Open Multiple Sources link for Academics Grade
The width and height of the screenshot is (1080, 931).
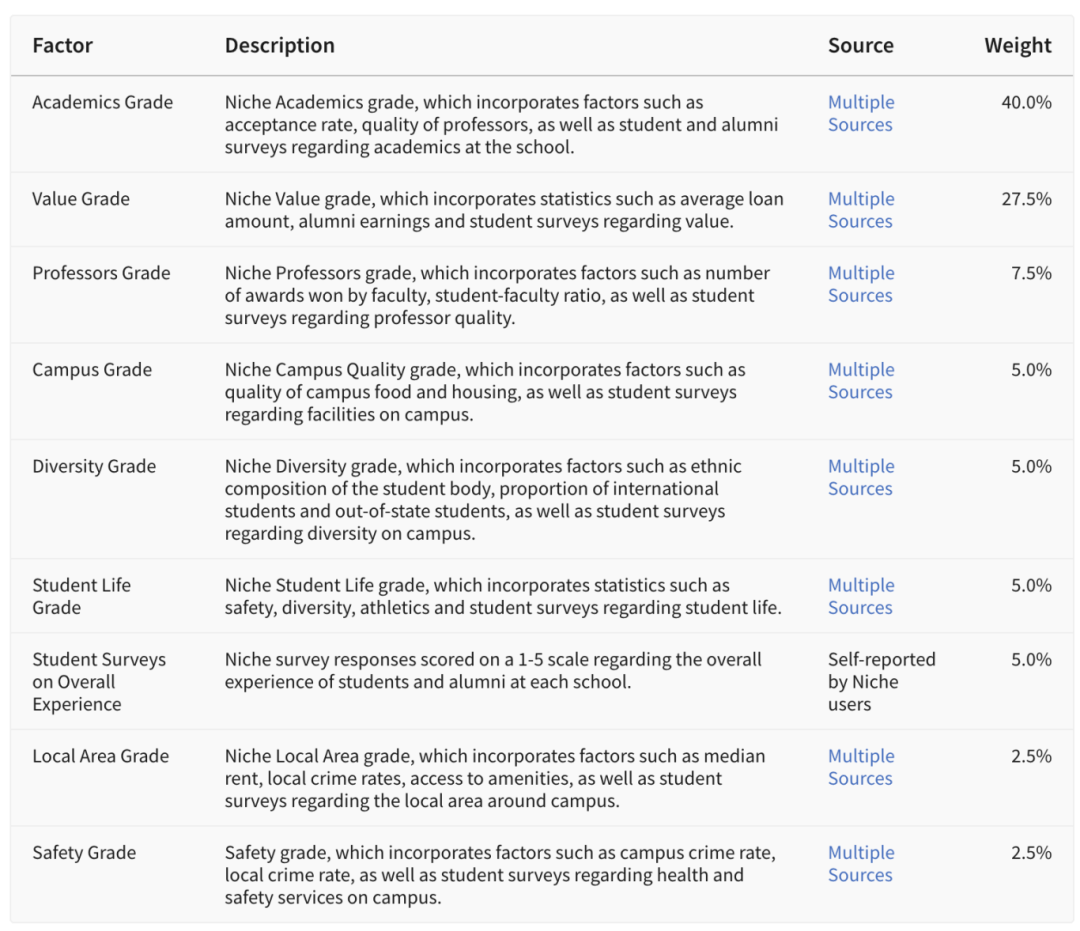[x=861, y=114]
